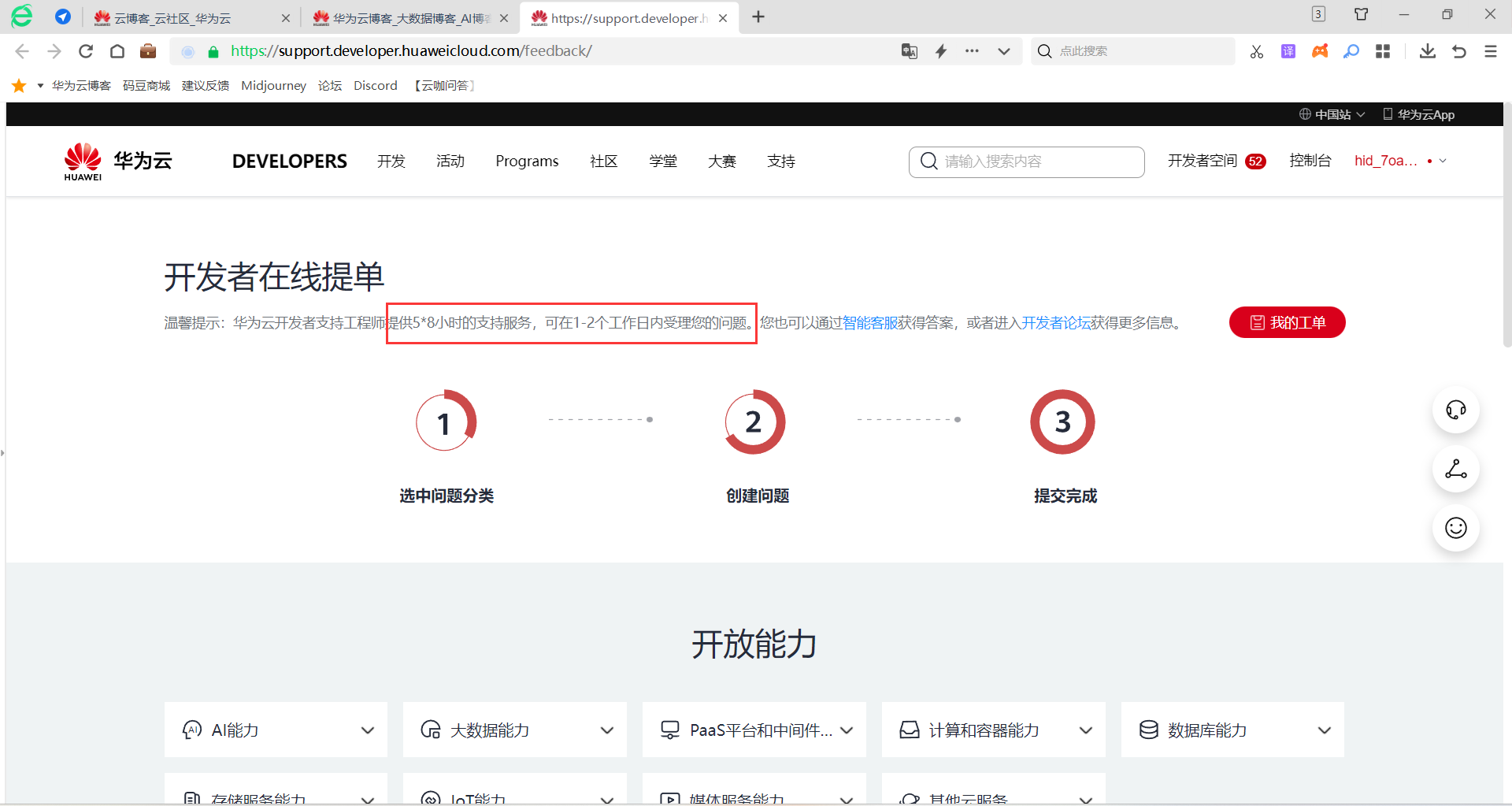
Task: Expand the AI能力 category
Action: 276,730
